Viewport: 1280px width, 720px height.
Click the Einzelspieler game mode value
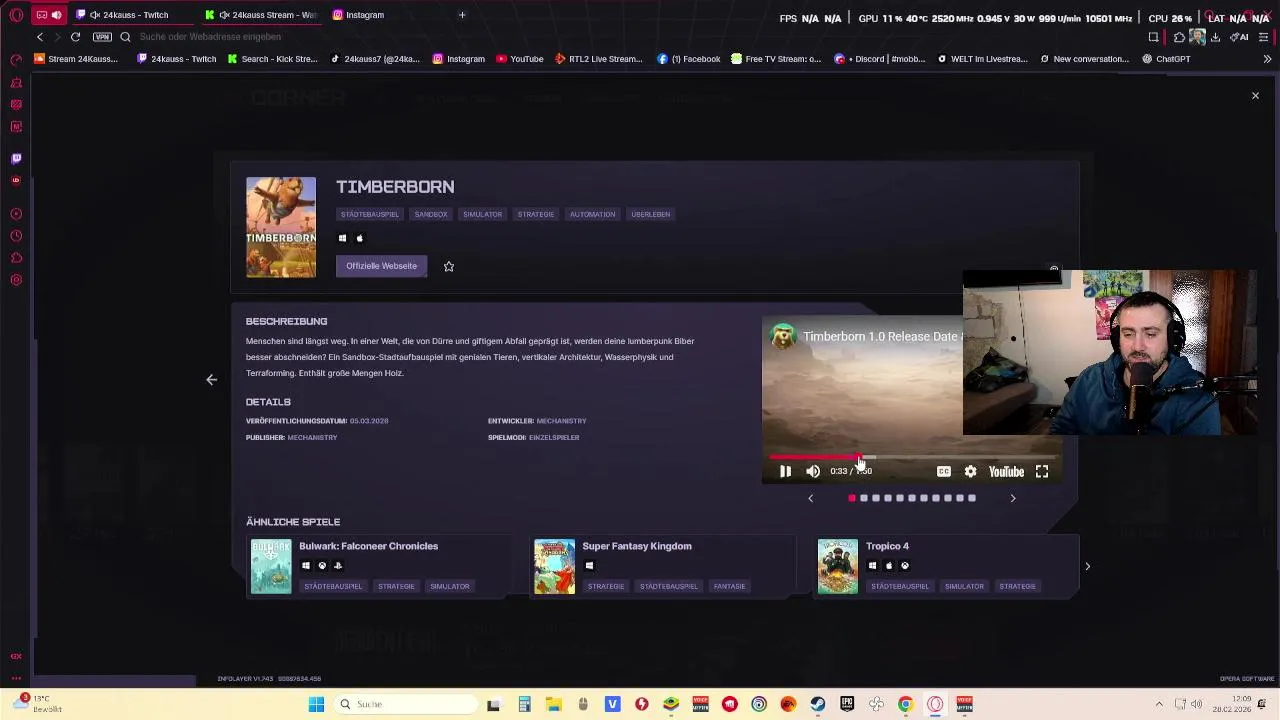tap(554, 437)
